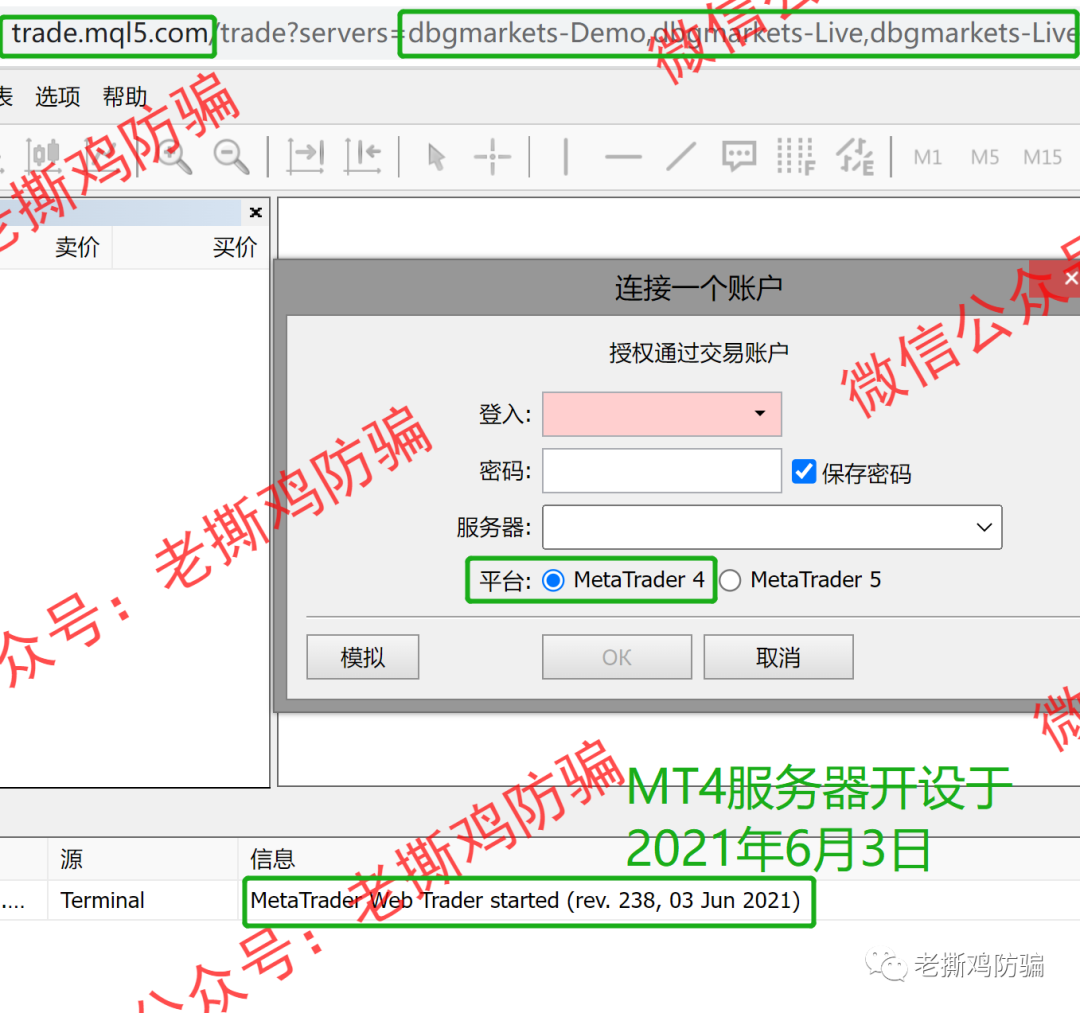Image resolution: width=1080 pixels, height=1013 pixels.
Task: Open the 服务器 server dropdown
Action: (772, 528)
